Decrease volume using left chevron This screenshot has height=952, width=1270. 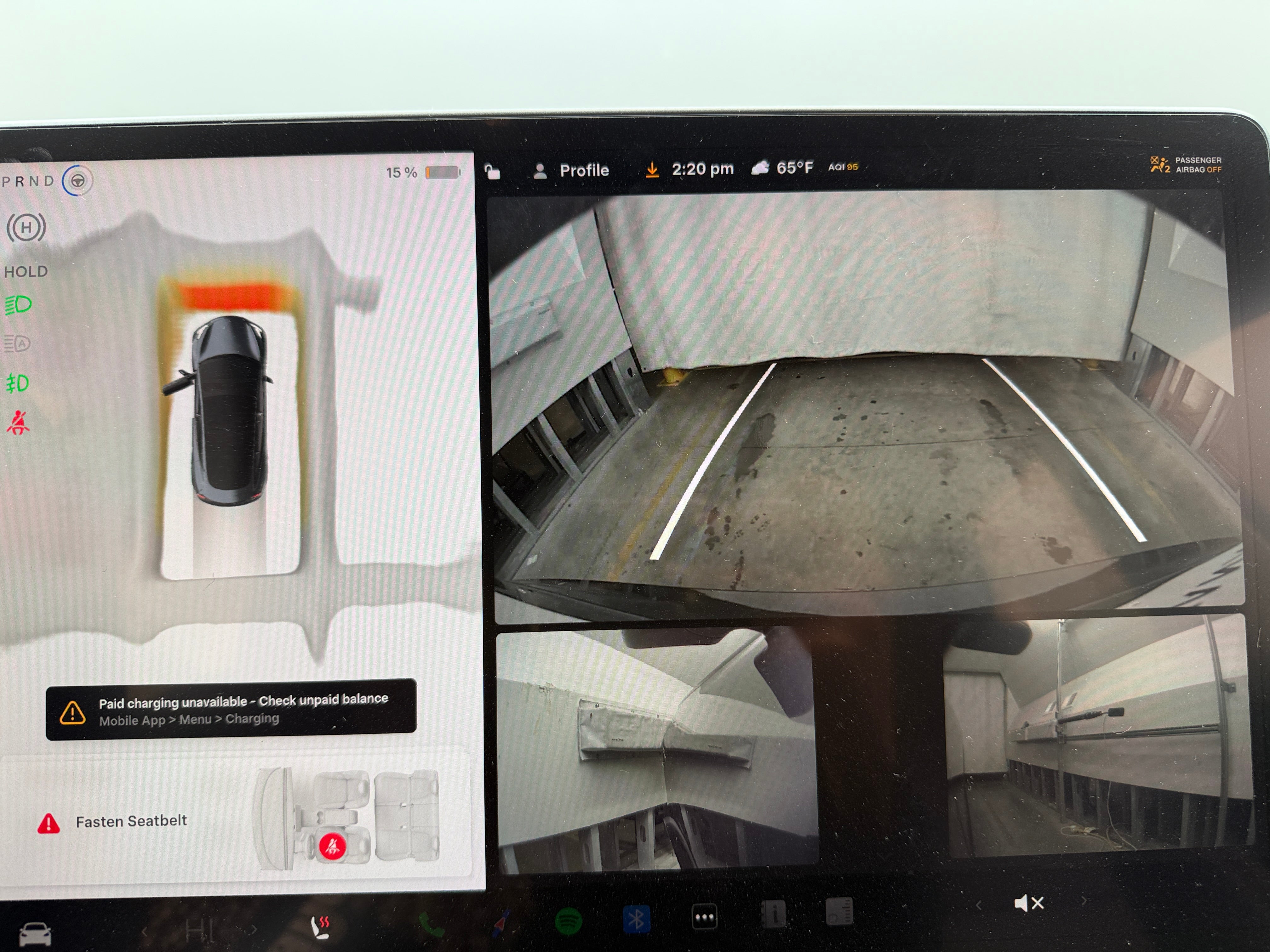[978, 905]
